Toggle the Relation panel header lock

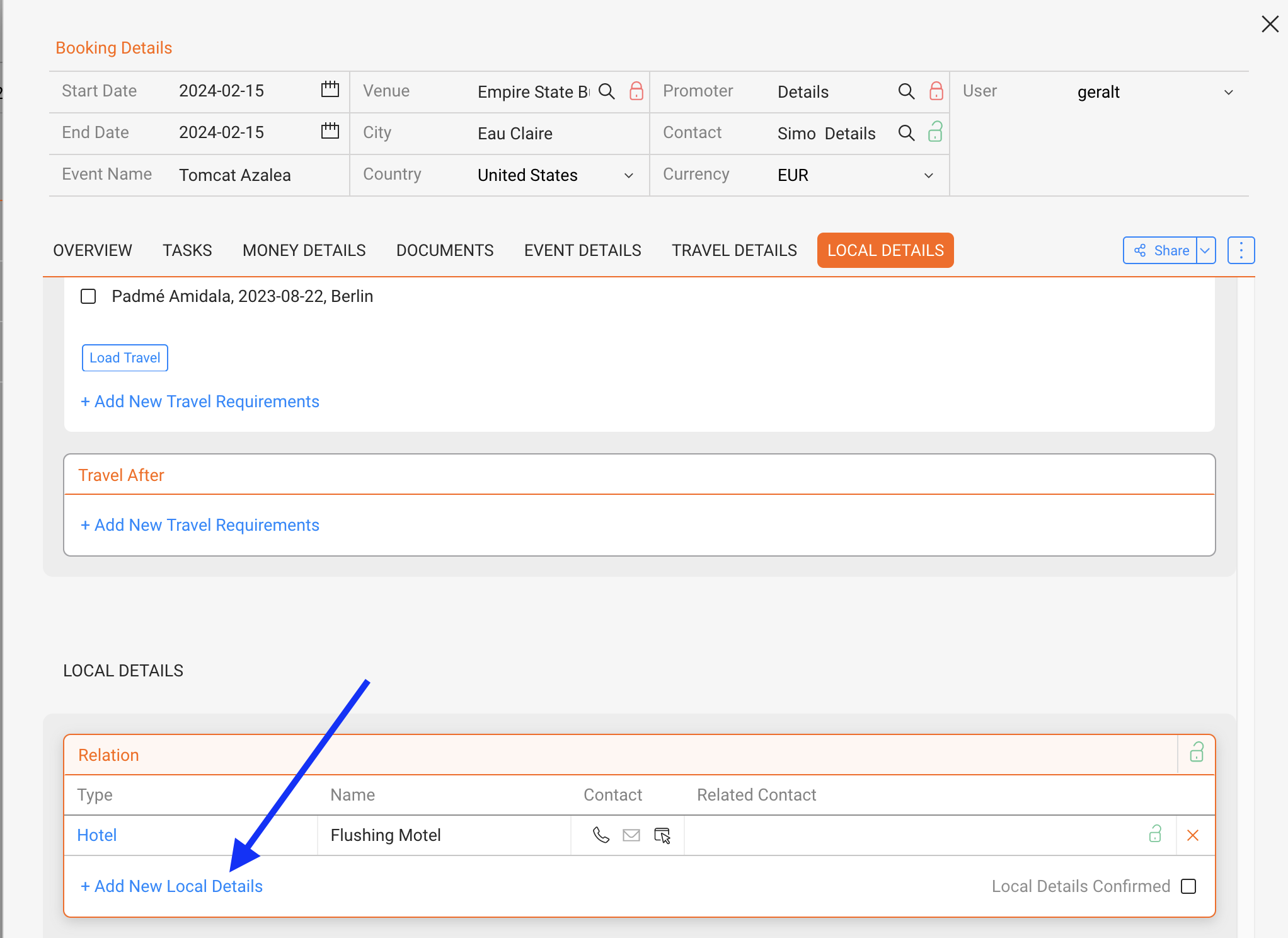[1197, 753]
